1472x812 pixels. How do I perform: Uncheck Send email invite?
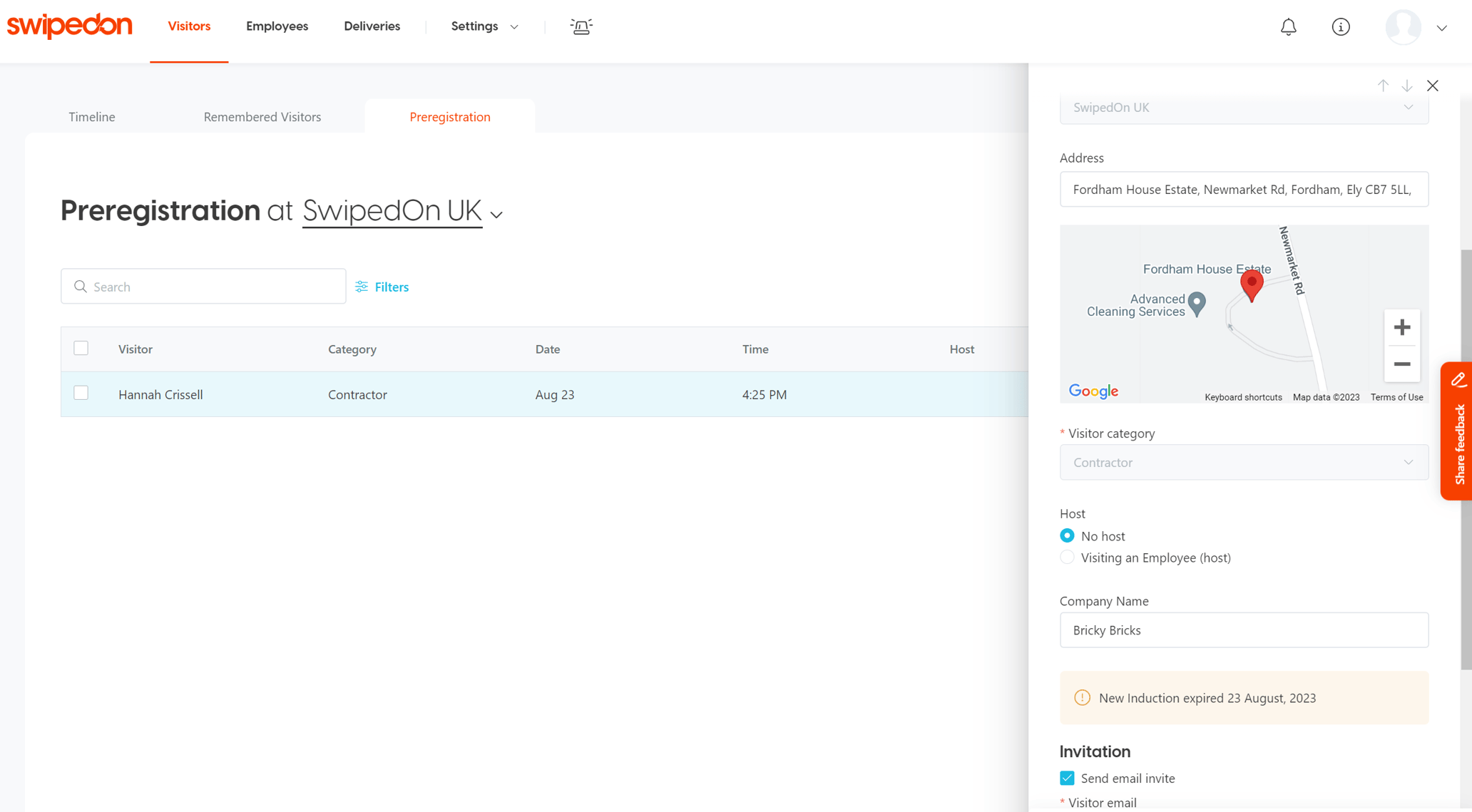pyautogui.click(x=1067, y=778)
